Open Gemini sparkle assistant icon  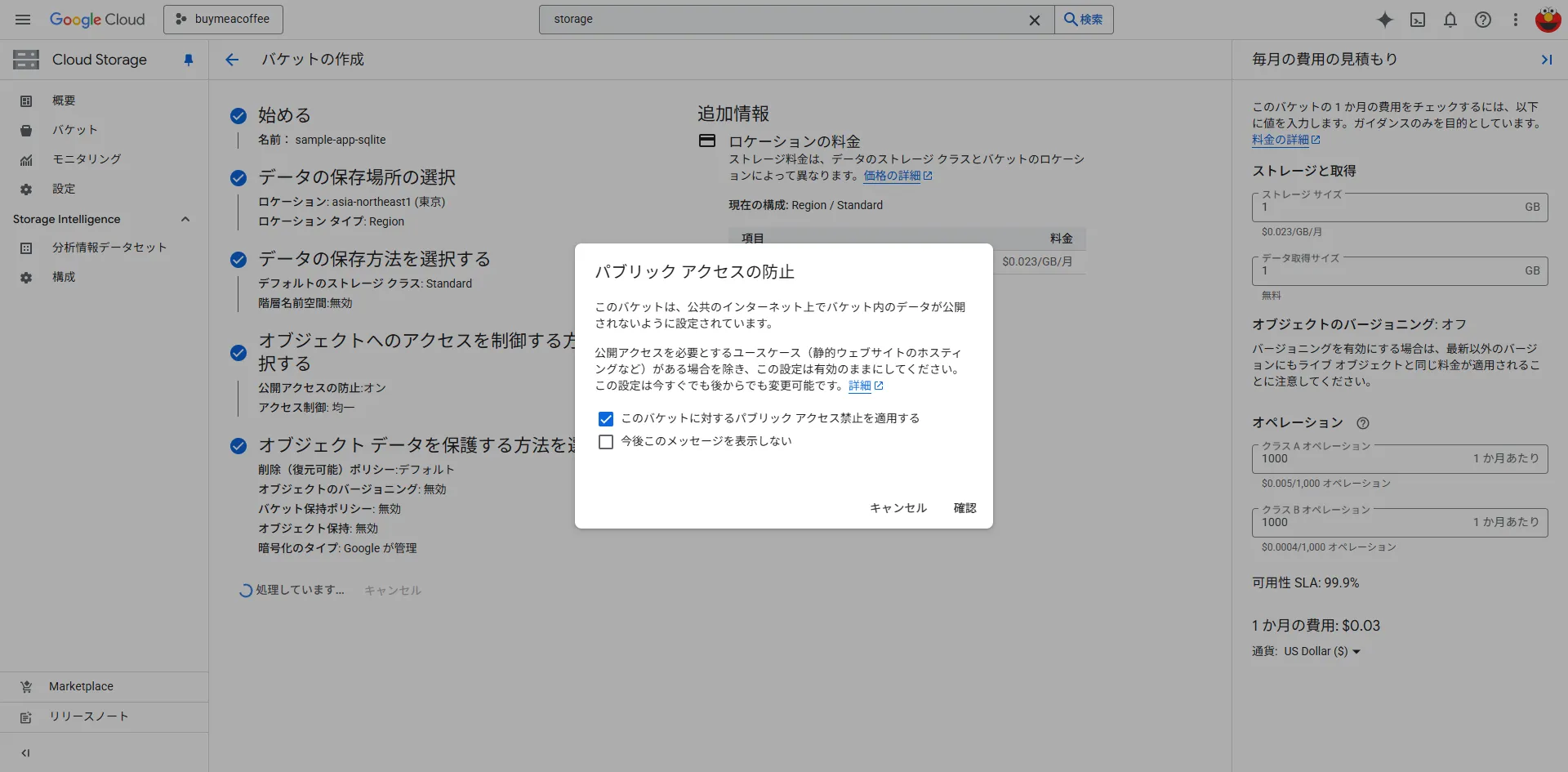pyautogui.click(x=1385, y=20)
